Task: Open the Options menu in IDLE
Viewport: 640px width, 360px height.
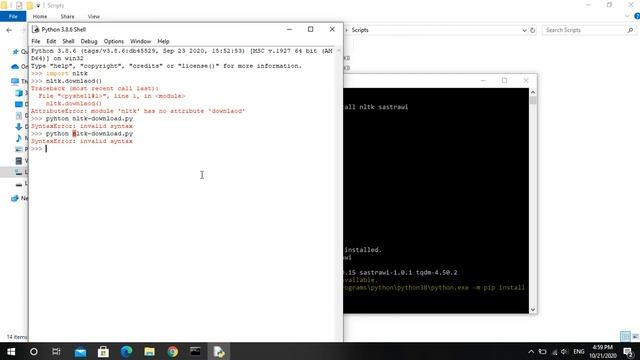Action: click(x=113, y=41)
